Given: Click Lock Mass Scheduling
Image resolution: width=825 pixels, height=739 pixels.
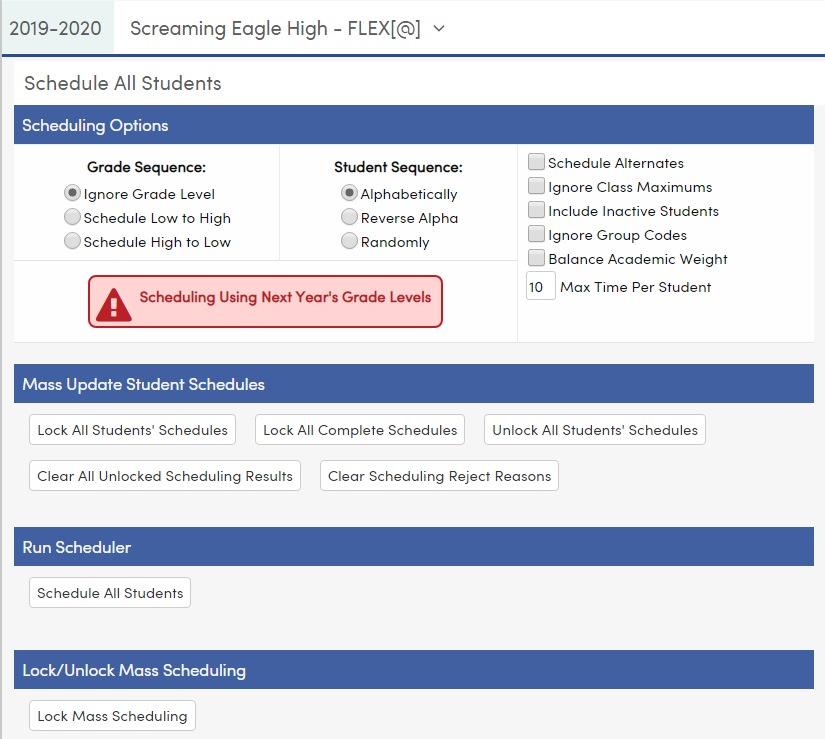Looking at the screenshot, I should point(112,715).
